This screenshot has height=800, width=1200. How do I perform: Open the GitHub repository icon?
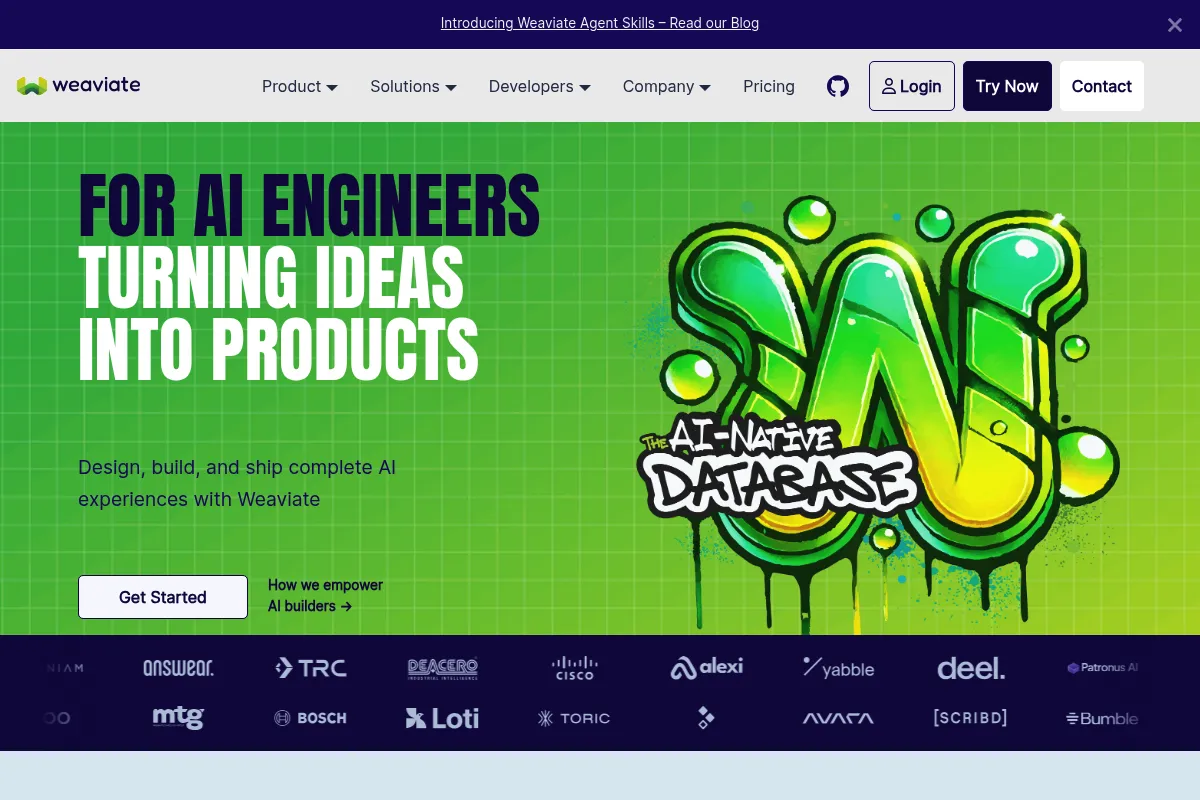coord(838,86)
